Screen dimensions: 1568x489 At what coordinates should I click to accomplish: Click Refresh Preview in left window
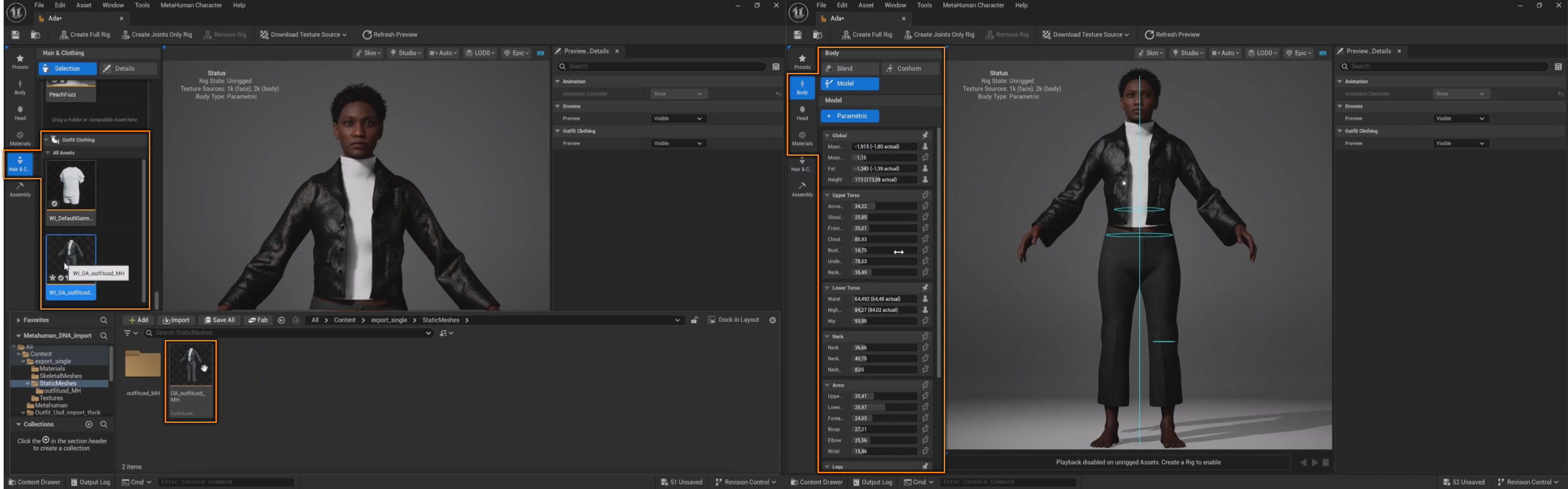click(x=390, y=35)
